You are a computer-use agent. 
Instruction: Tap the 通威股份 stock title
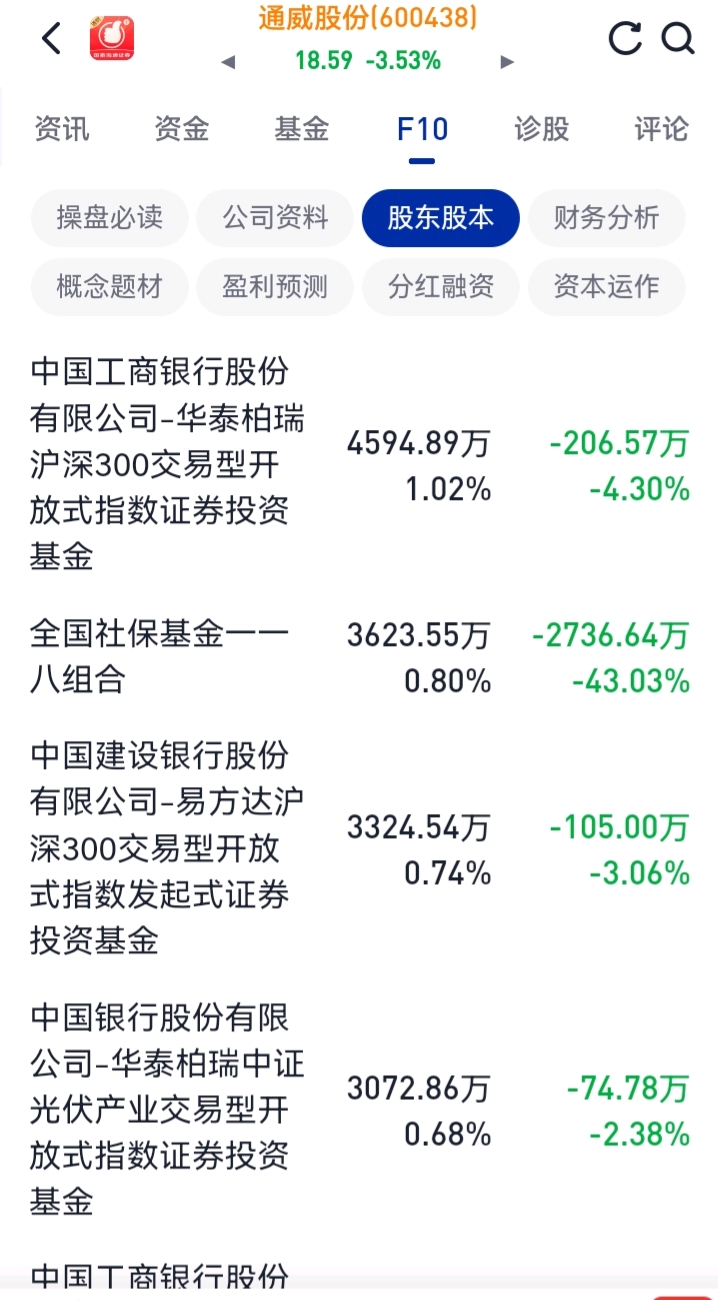367,18
